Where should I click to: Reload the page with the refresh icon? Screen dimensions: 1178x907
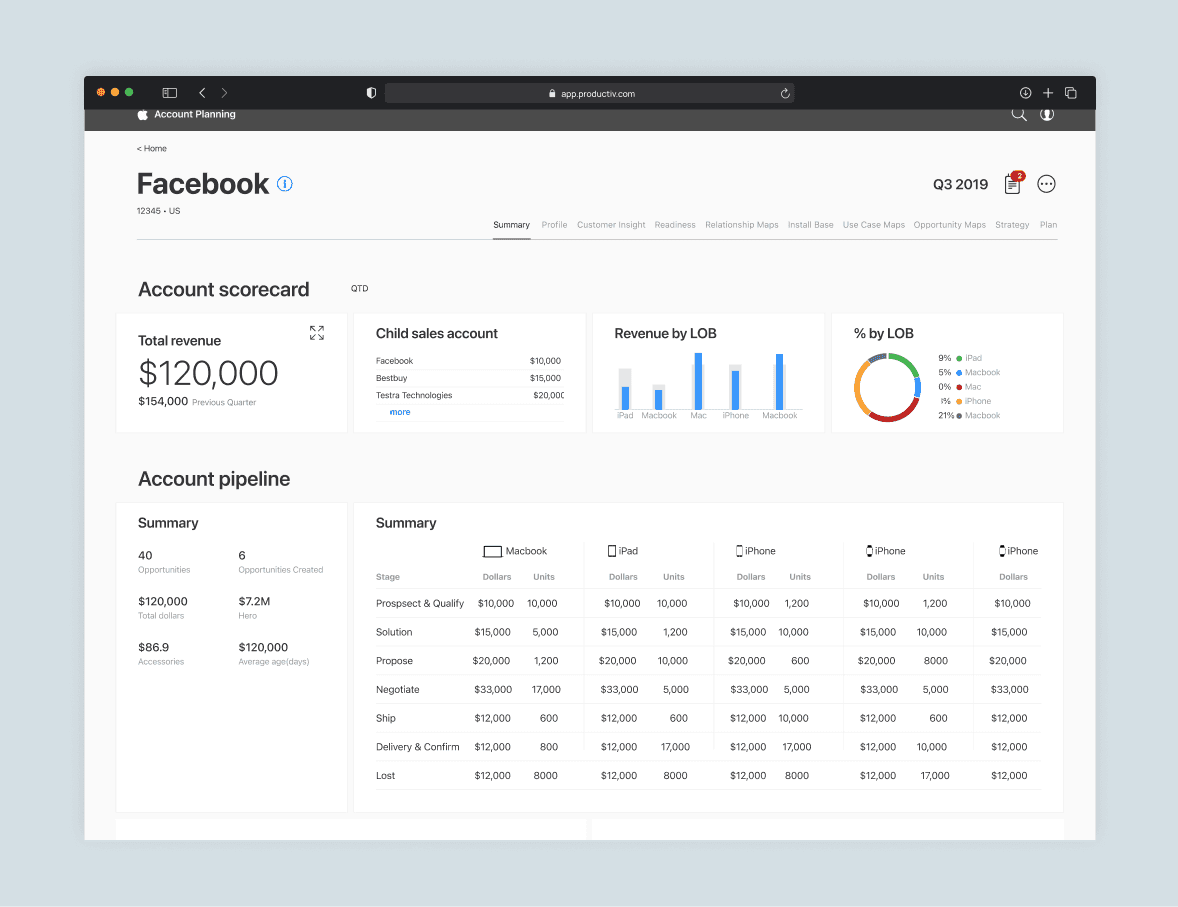785,93
